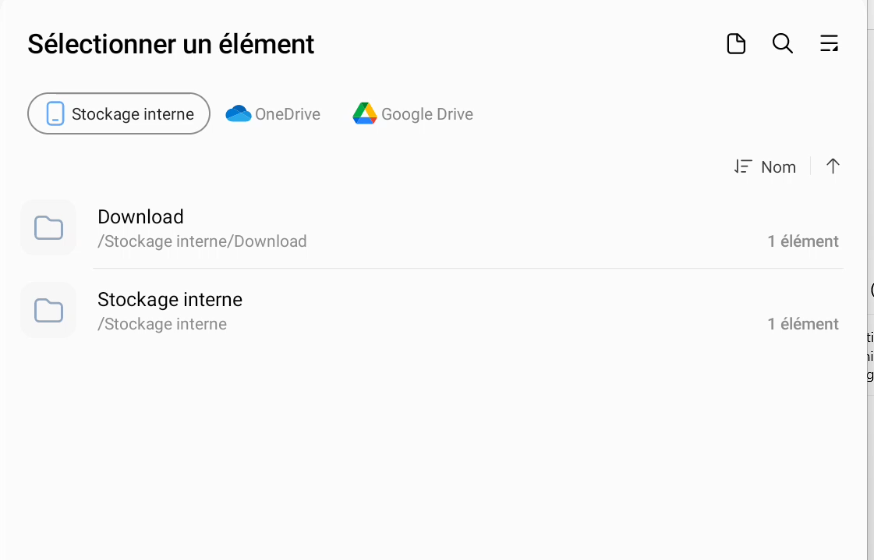Open the list options menu icon
The height and width of the screenshot is (560, 874).
click(x=829, y=44)
